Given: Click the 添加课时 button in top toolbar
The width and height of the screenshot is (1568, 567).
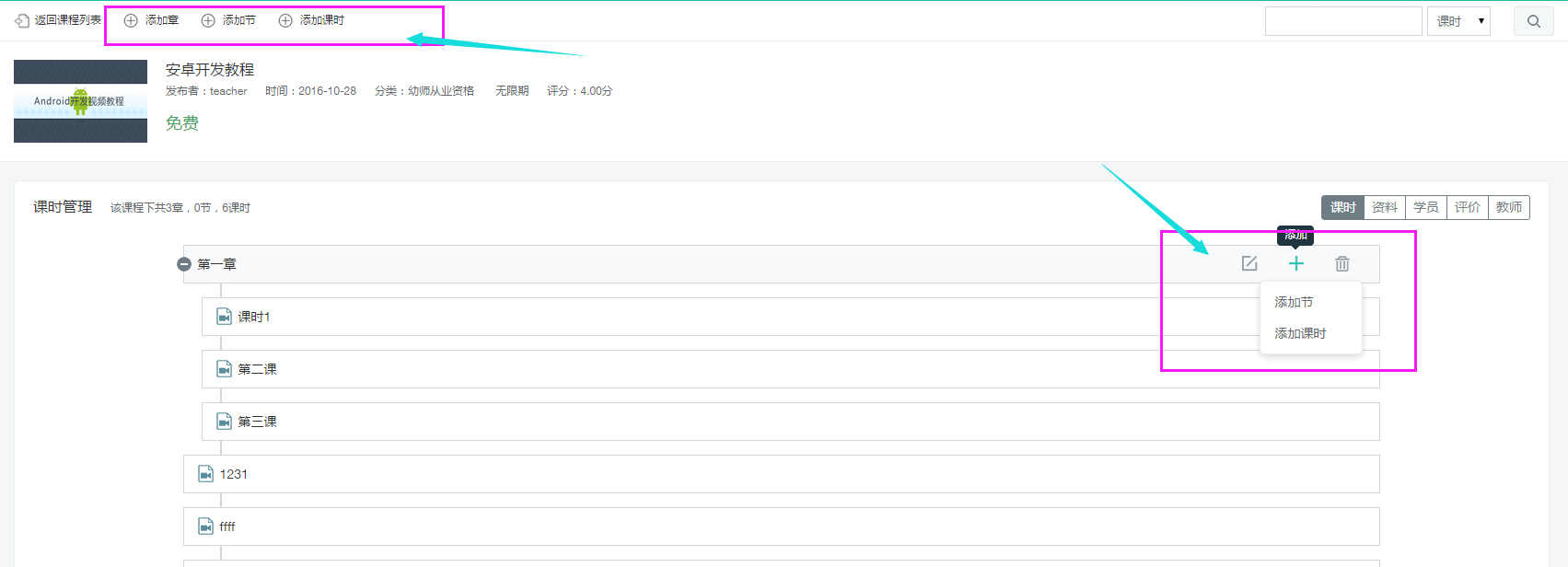Looking at the screenshot, I should click(311, 20).
